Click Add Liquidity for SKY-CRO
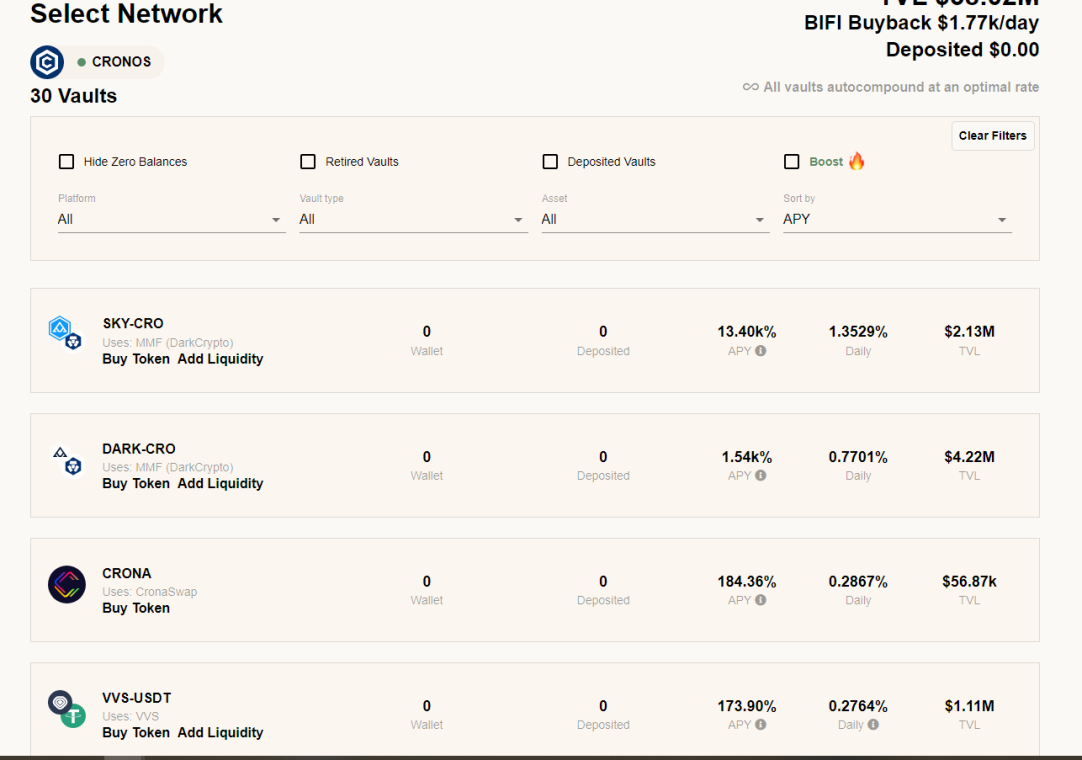The image size is (1082, 760). tap(220, 359)
